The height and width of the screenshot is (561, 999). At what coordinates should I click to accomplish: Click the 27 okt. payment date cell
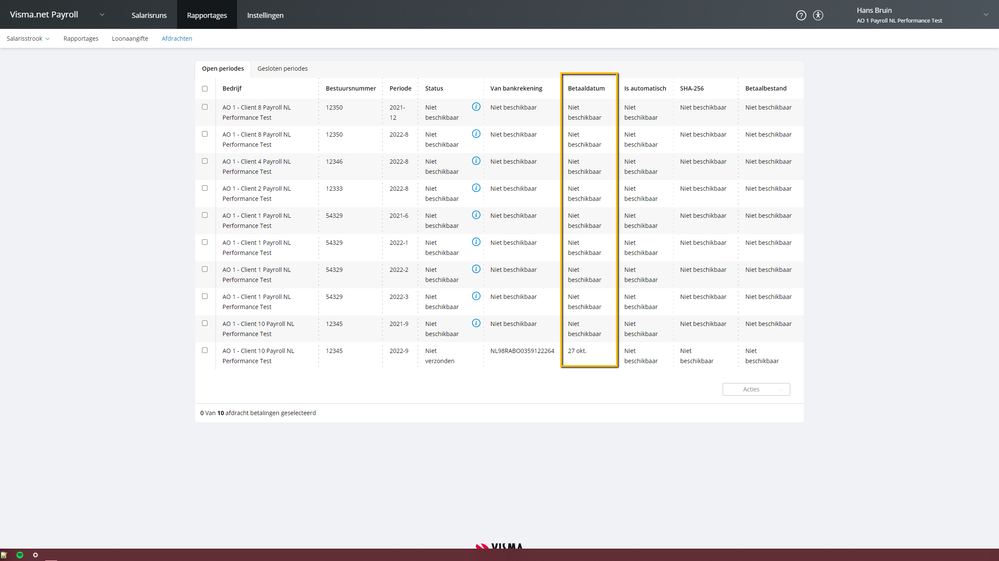(x=577, y=351)
